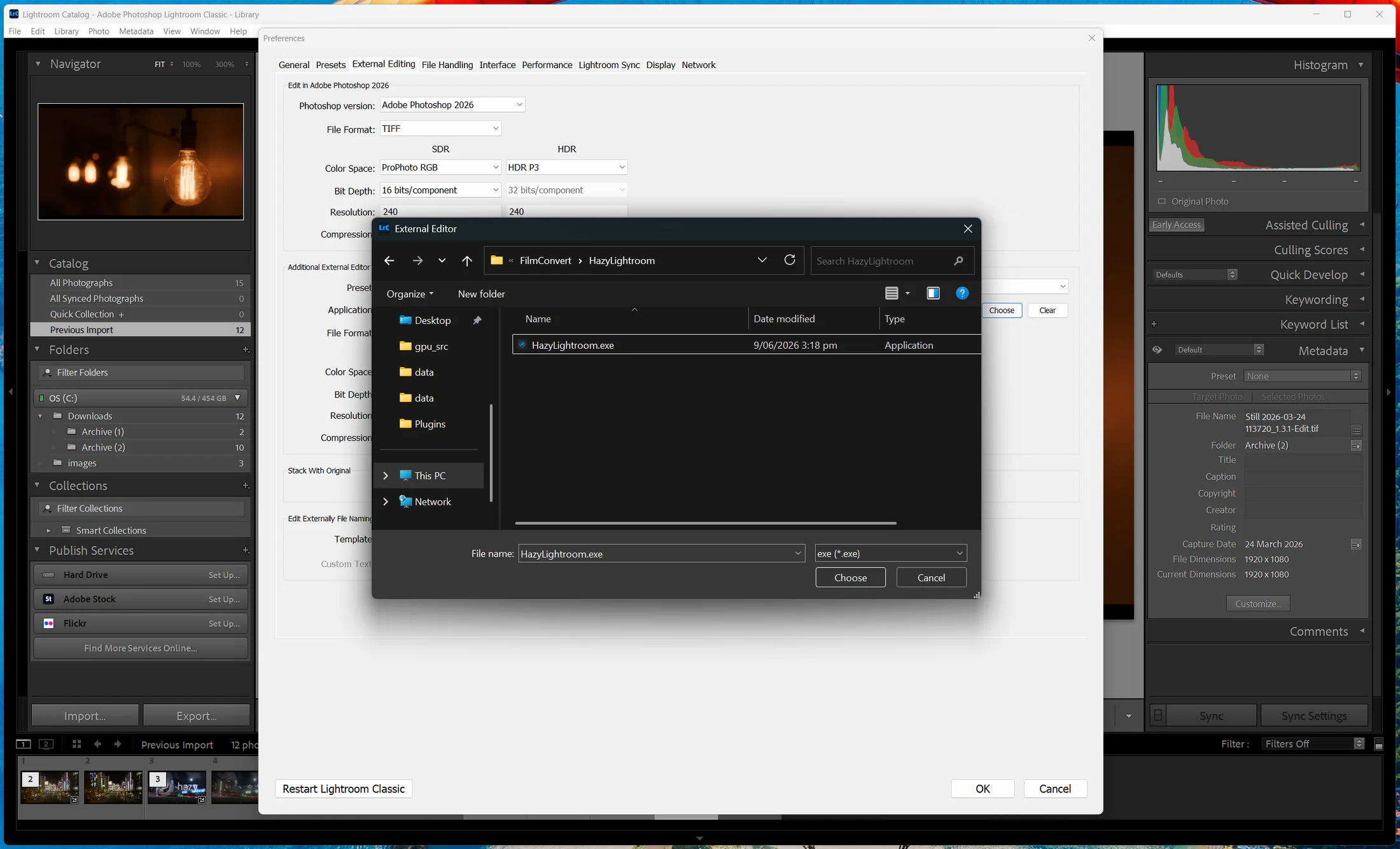This screenshot has width=1400, height=849.
Task: Click the search magnifier in Search HazyLightroom
Action: tap(958, 261)
